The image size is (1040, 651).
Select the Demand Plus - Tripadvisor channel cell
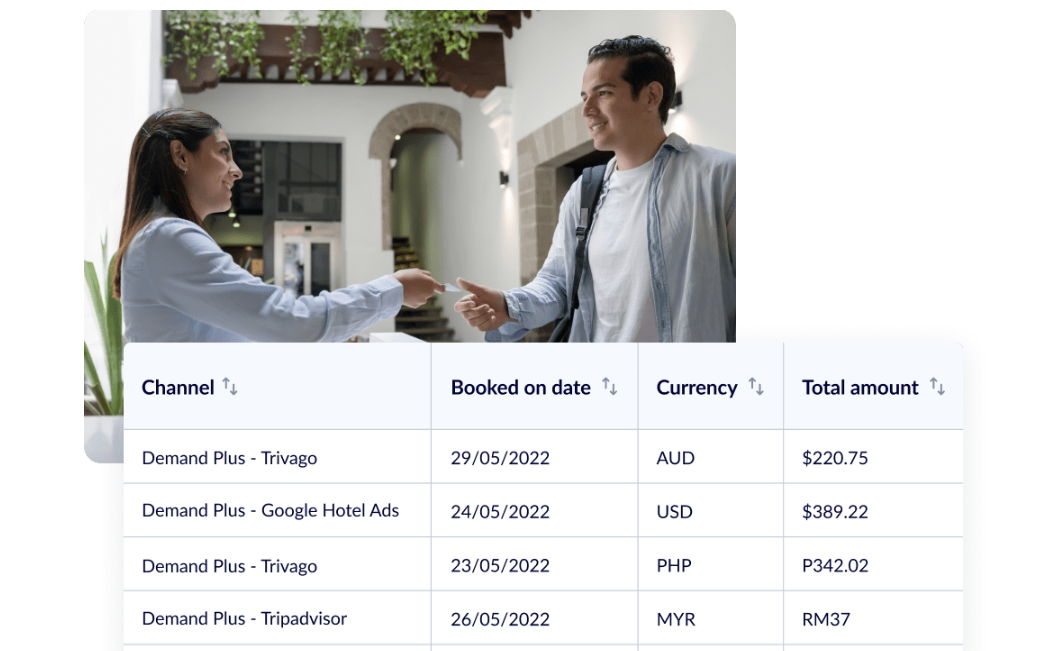point(244,619)
